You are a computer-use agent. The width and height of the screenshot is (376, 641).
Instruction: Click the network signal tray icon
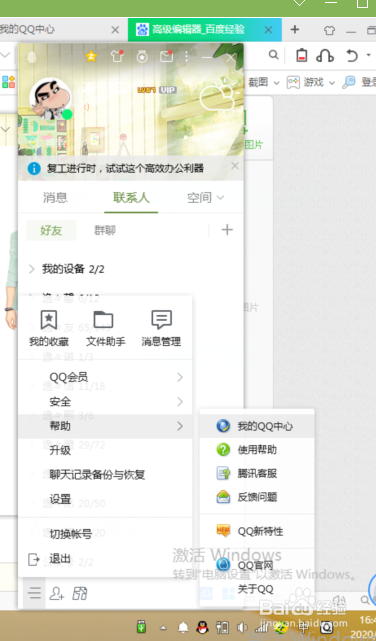tap(263, 627)
